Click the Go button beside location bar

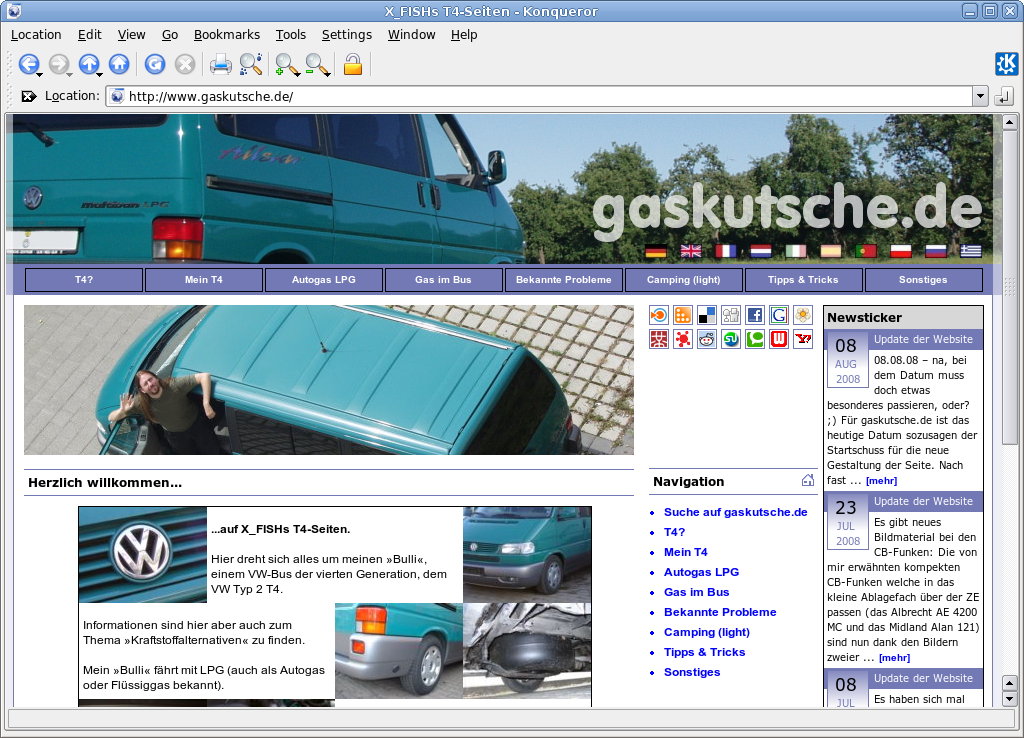[1004, 97]
